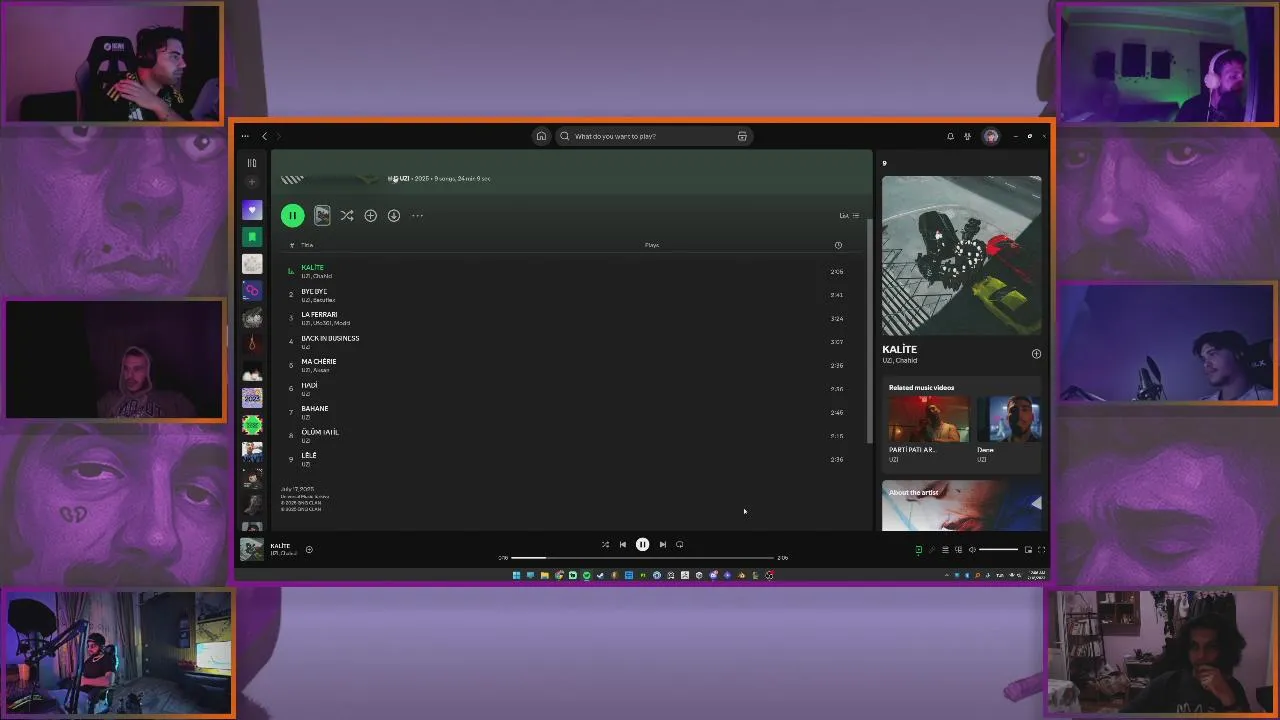Image resolution: width=1280 pixels, height=720 pixels.
Task: Mute with the speaker icon
Action: point(972,550)
